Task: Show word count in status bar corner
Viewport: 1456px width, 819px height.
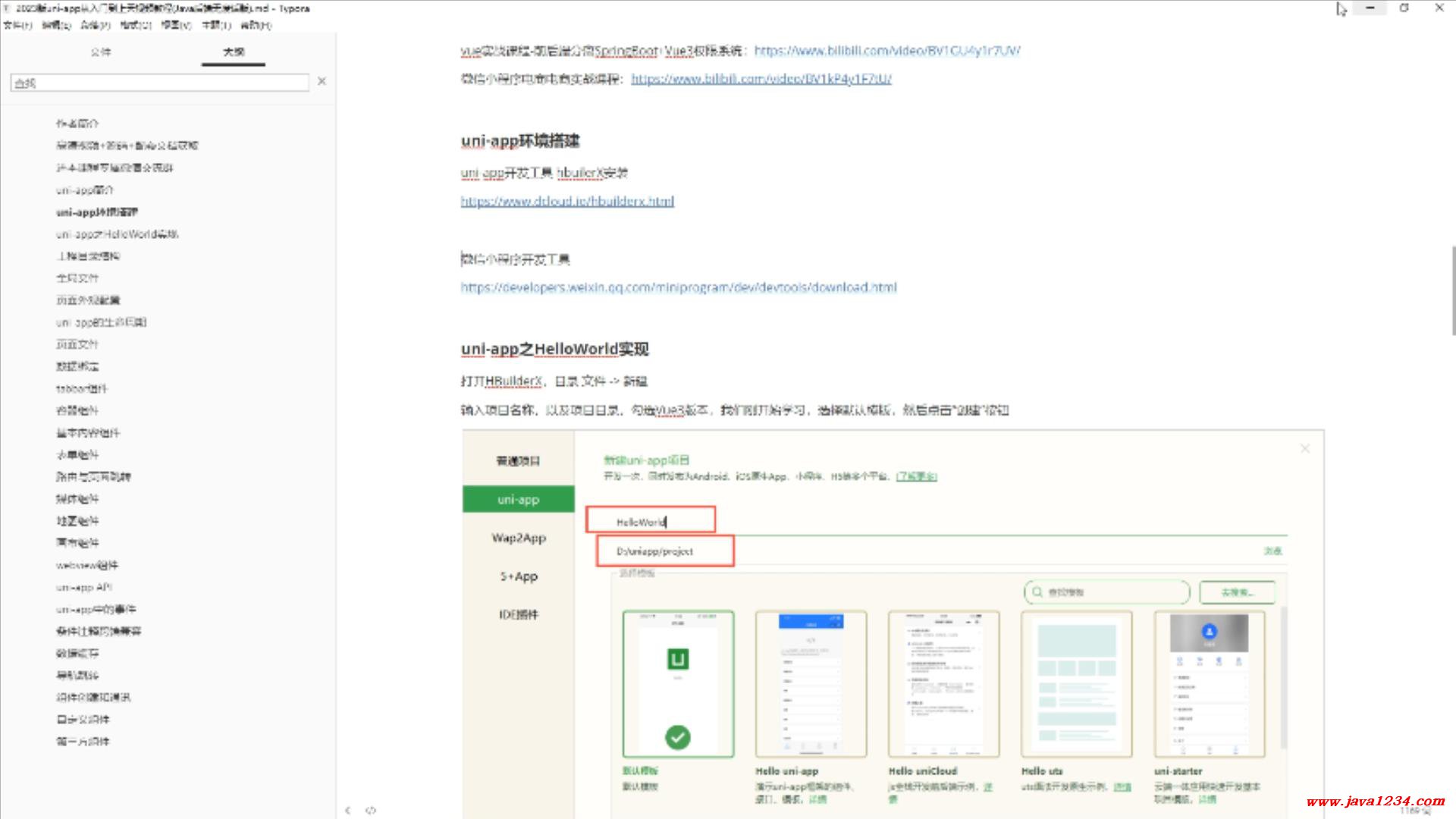Action: tap(1415, 811)
